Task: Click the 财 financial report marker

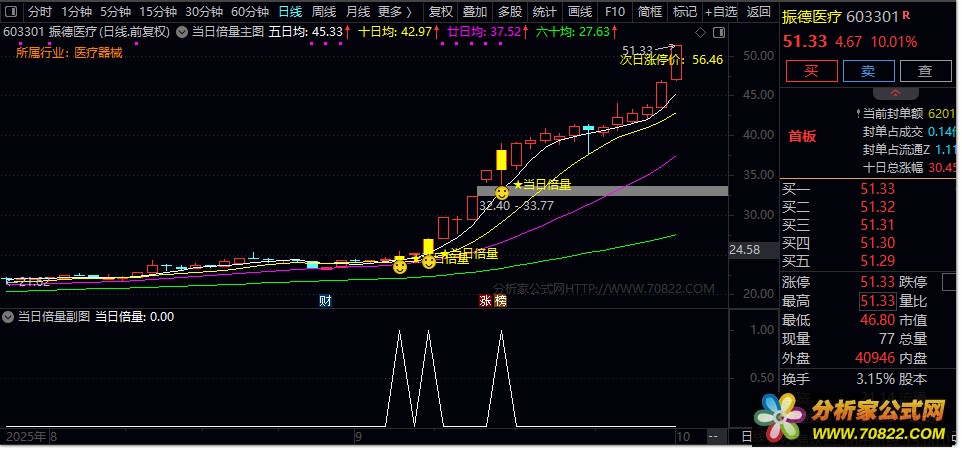Action: click(x=325, y=301)
